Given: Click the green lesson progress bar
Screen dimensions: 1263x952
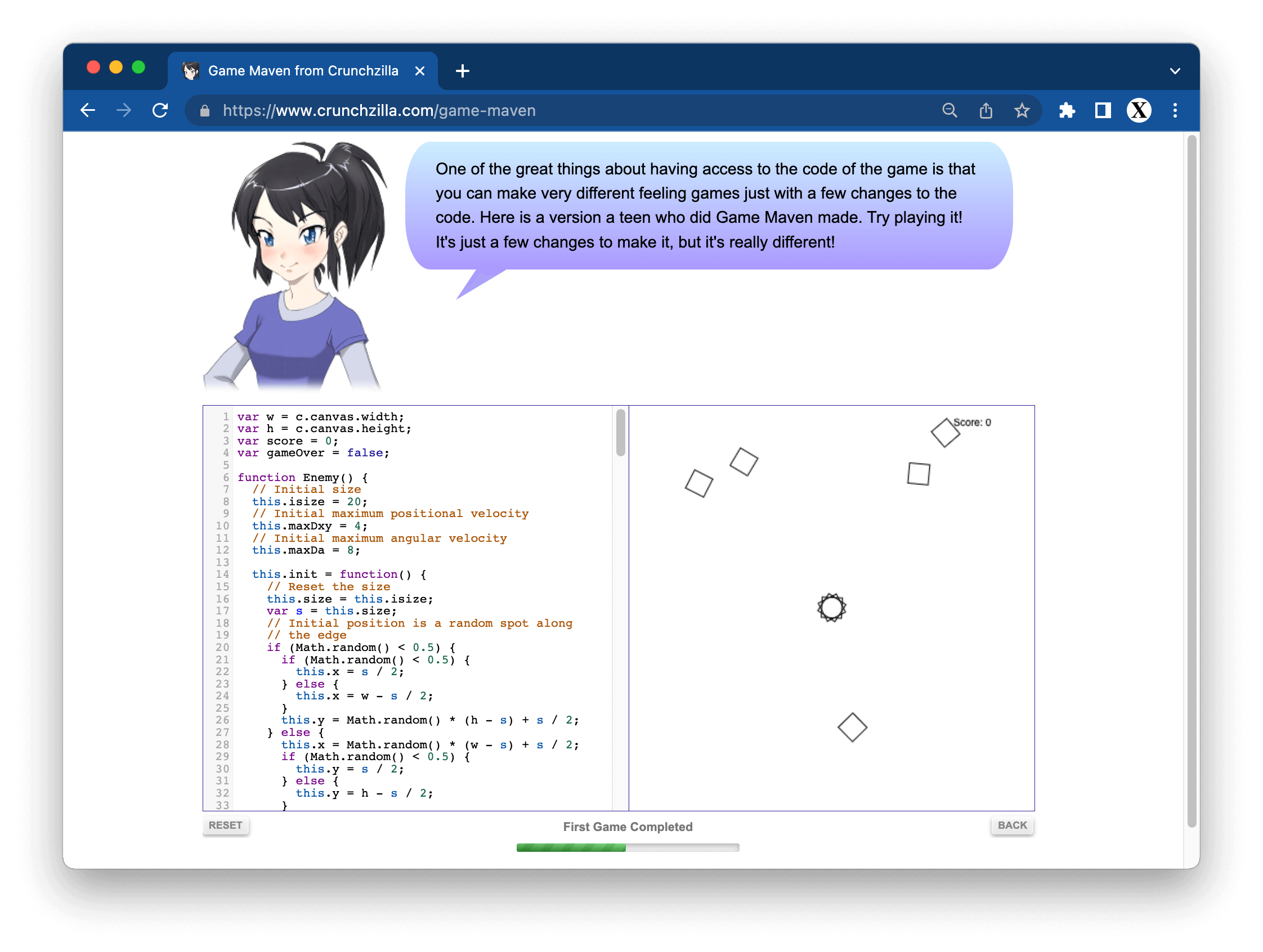Looking at the screenshot, I should coord(628,847).
